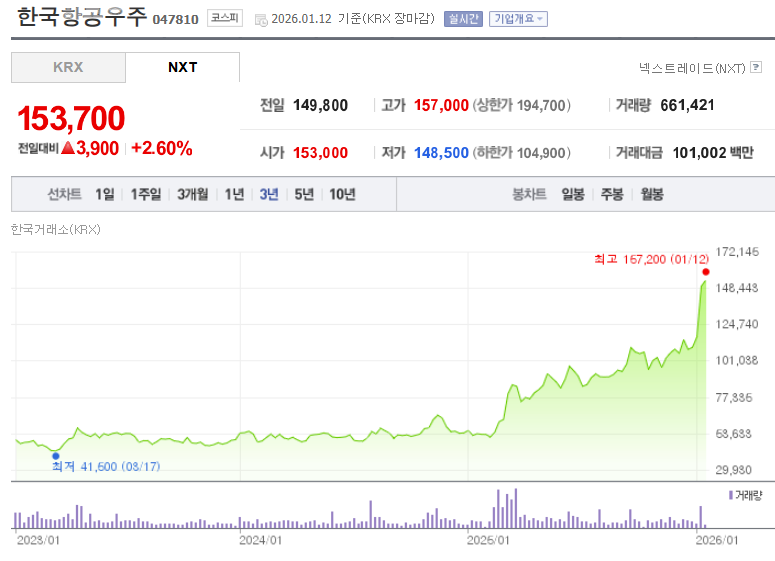
Task: Click the trading volume 661,421
Action: pyautogui.click(x=687, y=105)
